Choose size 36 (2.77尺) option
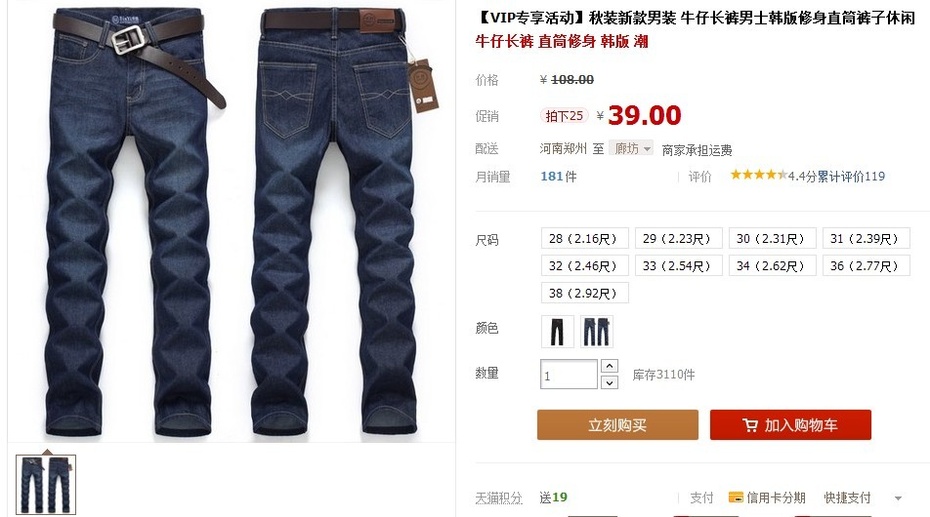Viewport: 930px width, 517px height. [x=866, y=266]
